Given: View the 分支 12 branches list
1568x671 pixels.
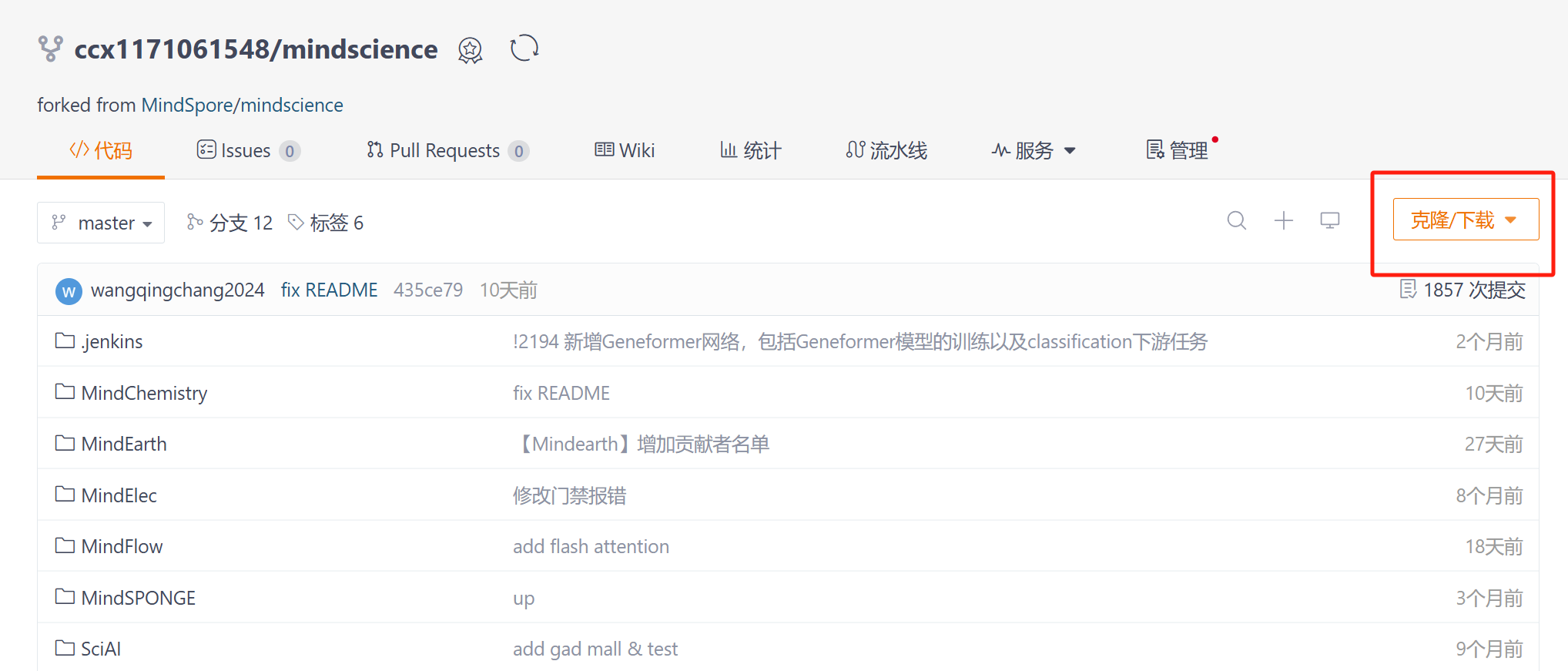Looking at the screenshot, I should pos(241,223).
